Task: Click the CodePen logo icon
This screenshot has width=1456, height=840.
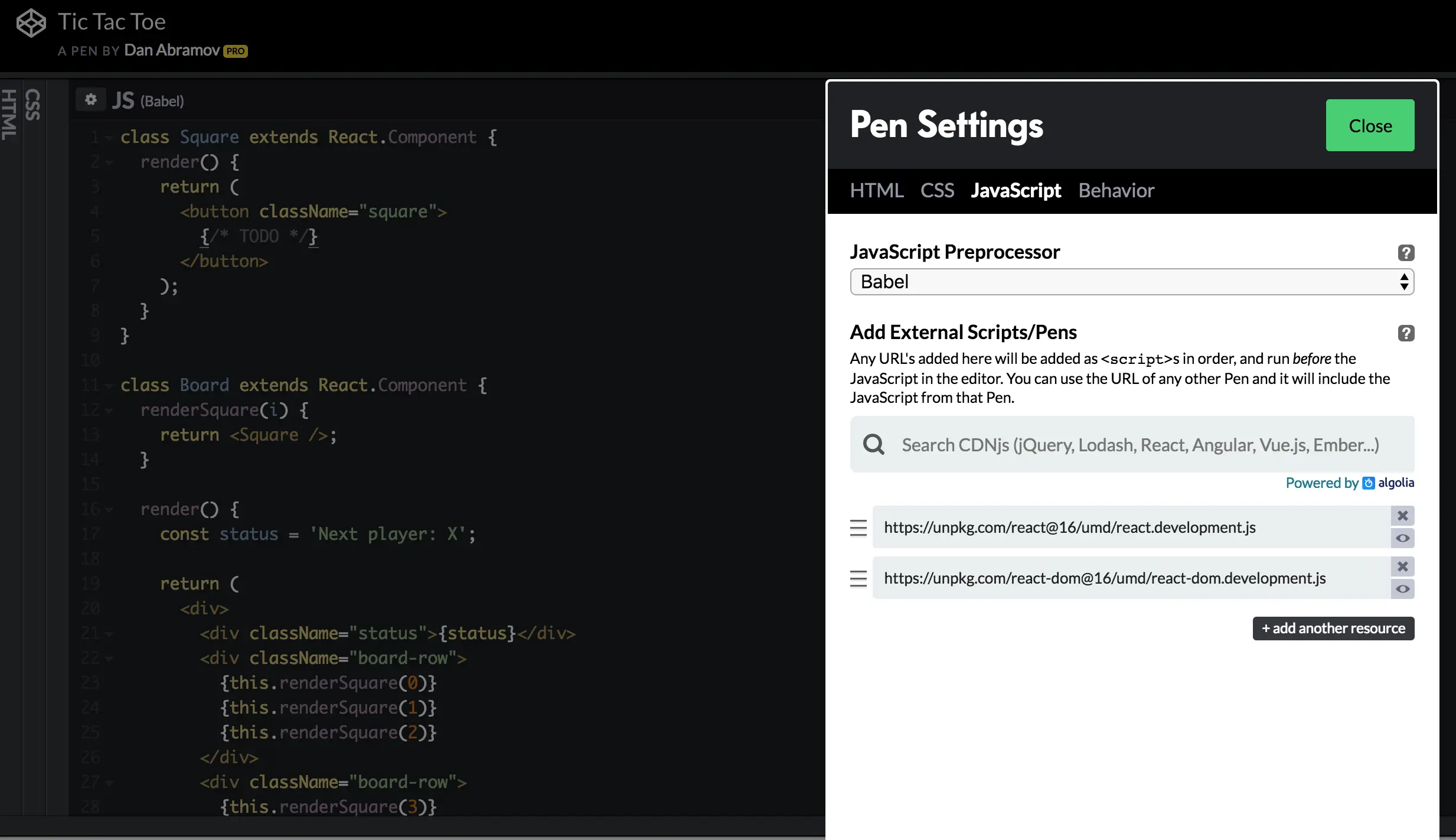Action: tap(31, 24)
